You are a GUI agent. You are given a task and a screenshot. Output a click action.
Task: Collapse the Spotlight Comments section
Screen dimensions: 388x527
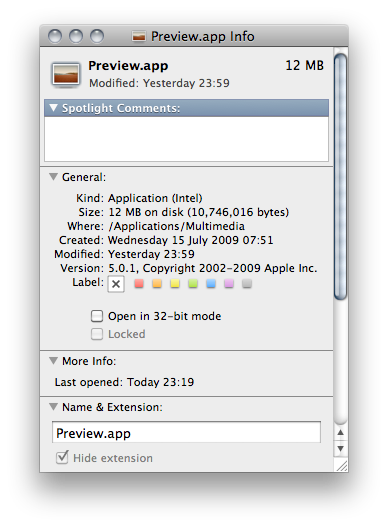pyautogui.click(x=53, y=108)
